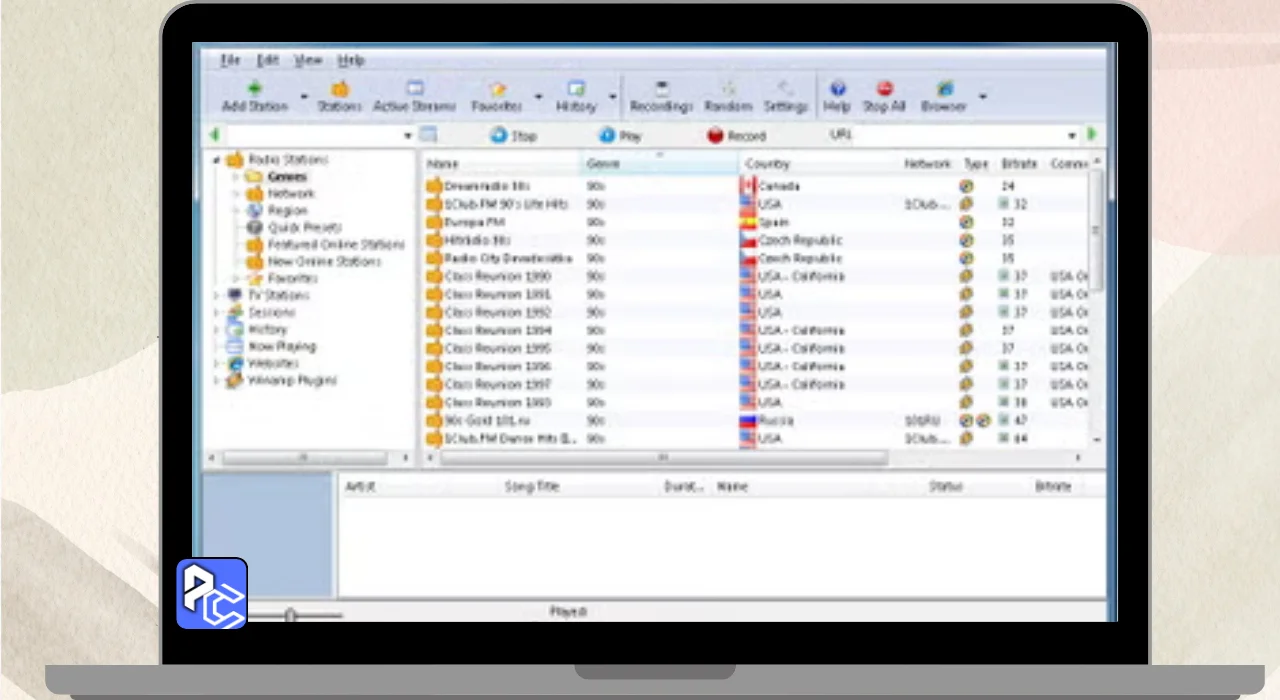Open the File menu

click(230, 60)
